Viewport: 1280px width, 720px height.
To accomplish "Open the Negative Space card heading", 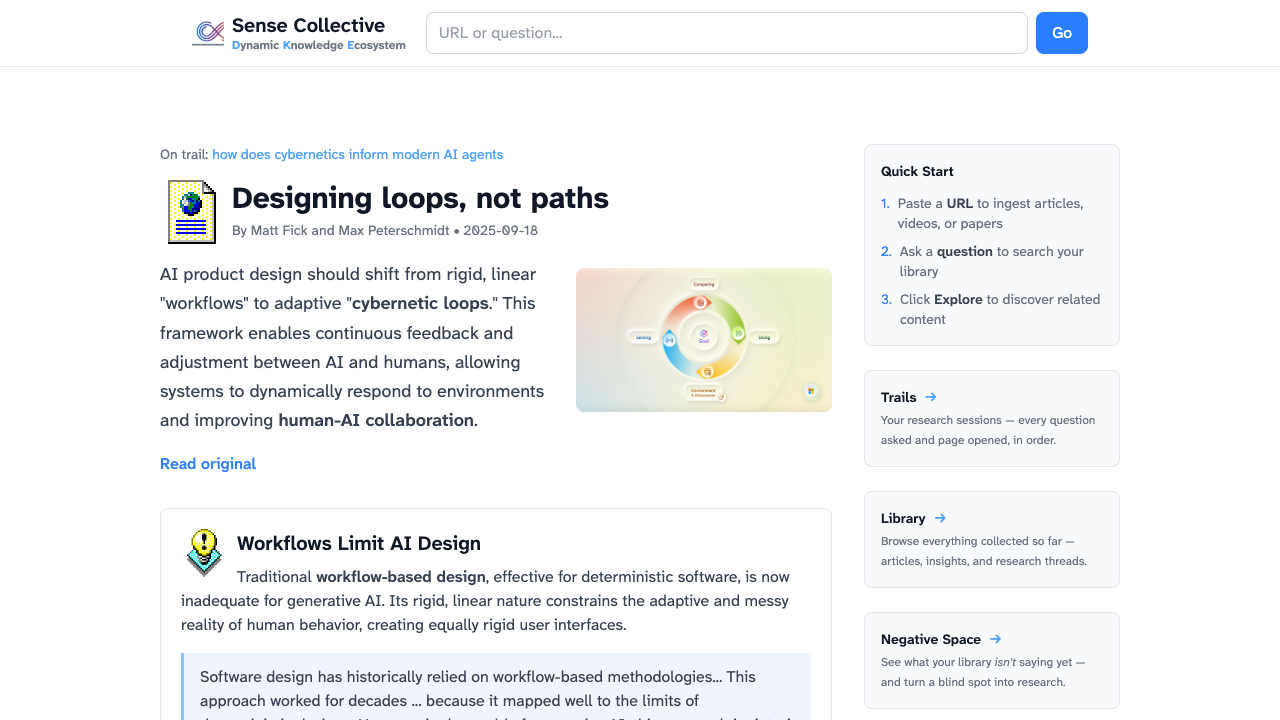I will click(931, 639).
